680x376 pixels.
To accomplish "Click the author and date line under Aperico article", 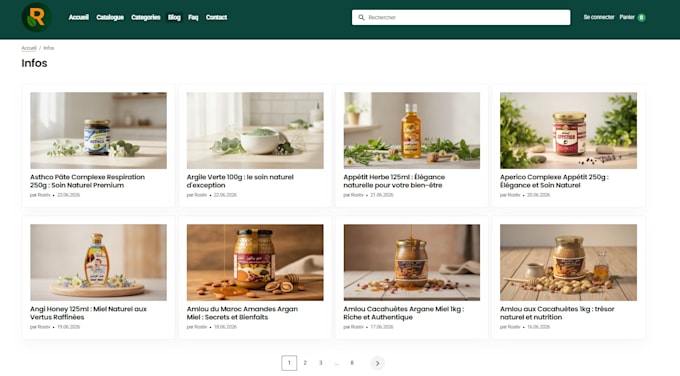I will (x=525, y=195).
